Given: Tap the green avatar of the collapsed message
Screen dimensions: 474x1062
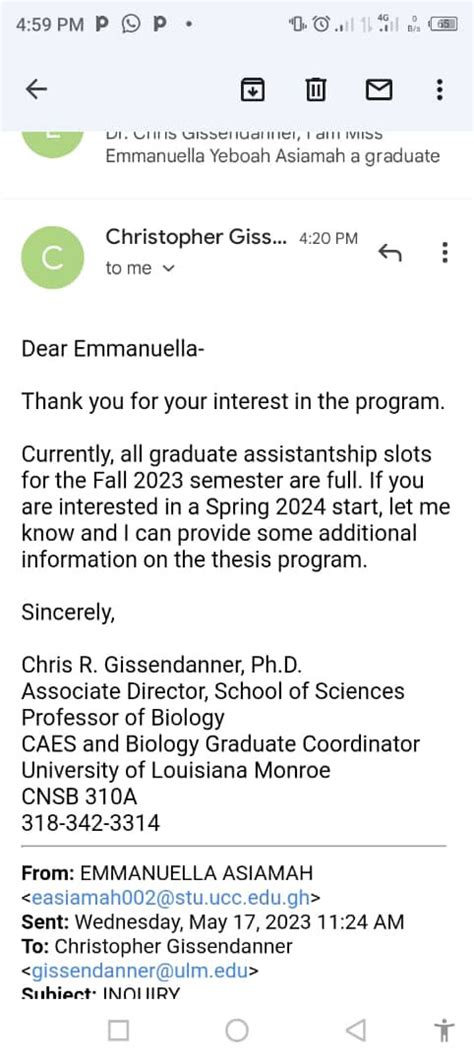Looking at the screenshot, I should point(53,140).
